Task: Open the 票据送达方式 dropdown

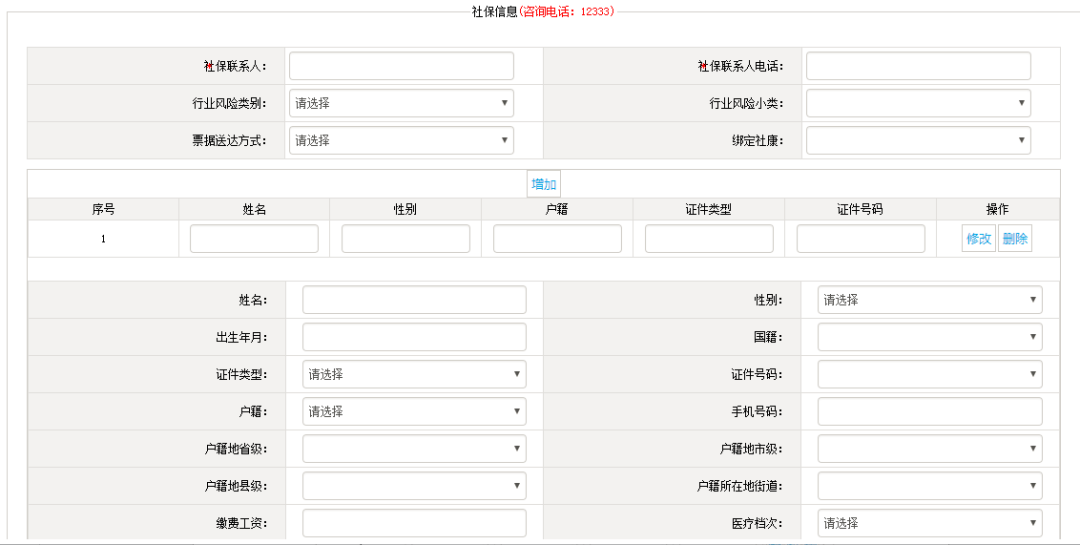Action: [401, 141]
